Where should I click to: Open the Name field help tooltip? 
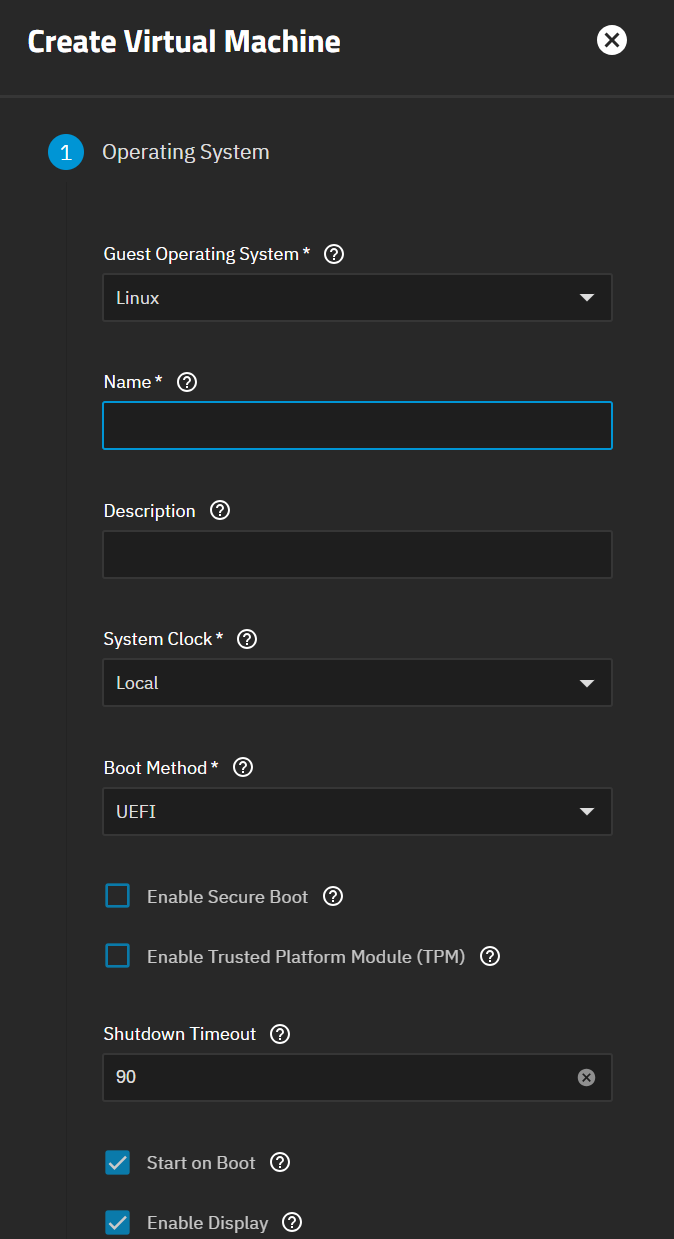(187, 382)
